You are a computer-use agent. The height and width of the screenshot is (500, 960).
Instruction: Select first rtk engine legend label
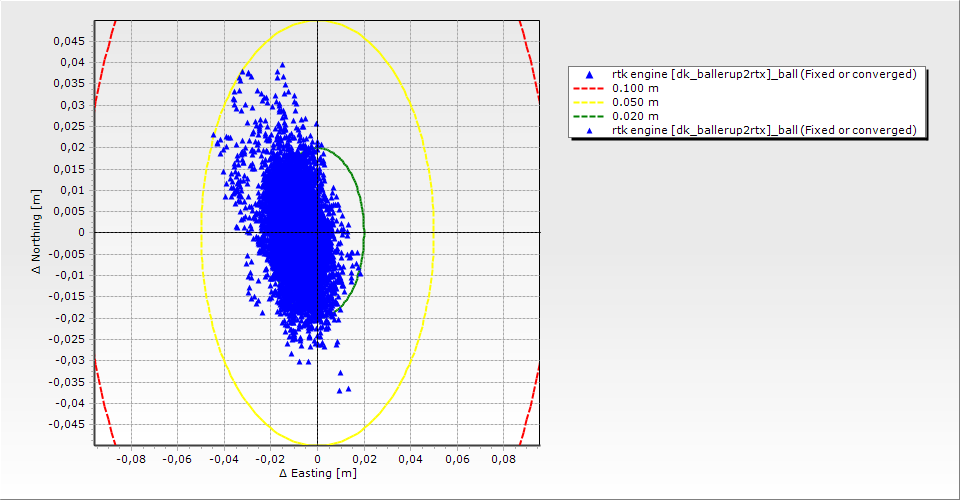764,74
